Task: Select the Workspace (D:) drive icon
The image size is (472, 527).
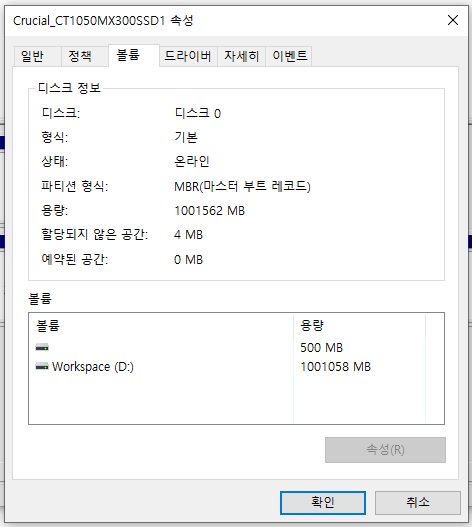Action: tap(42, 367)
